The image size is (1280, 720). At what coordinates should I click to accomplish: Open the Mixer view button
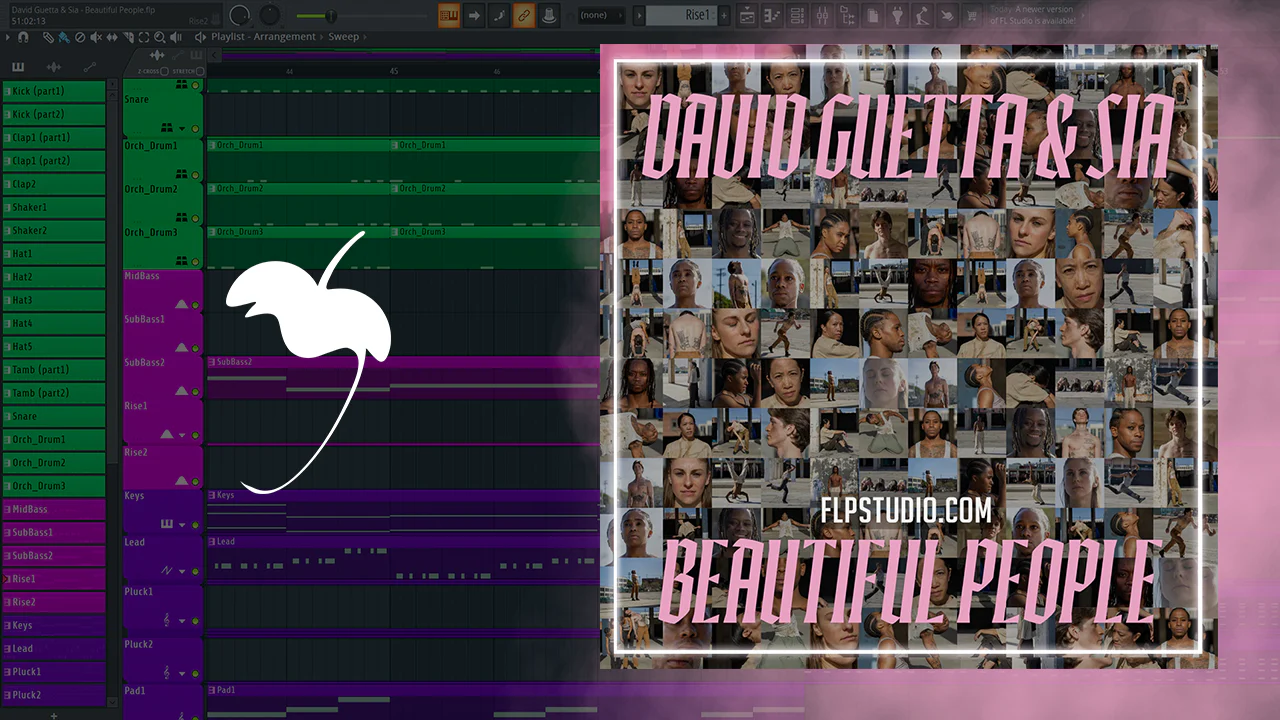point(822,15)
